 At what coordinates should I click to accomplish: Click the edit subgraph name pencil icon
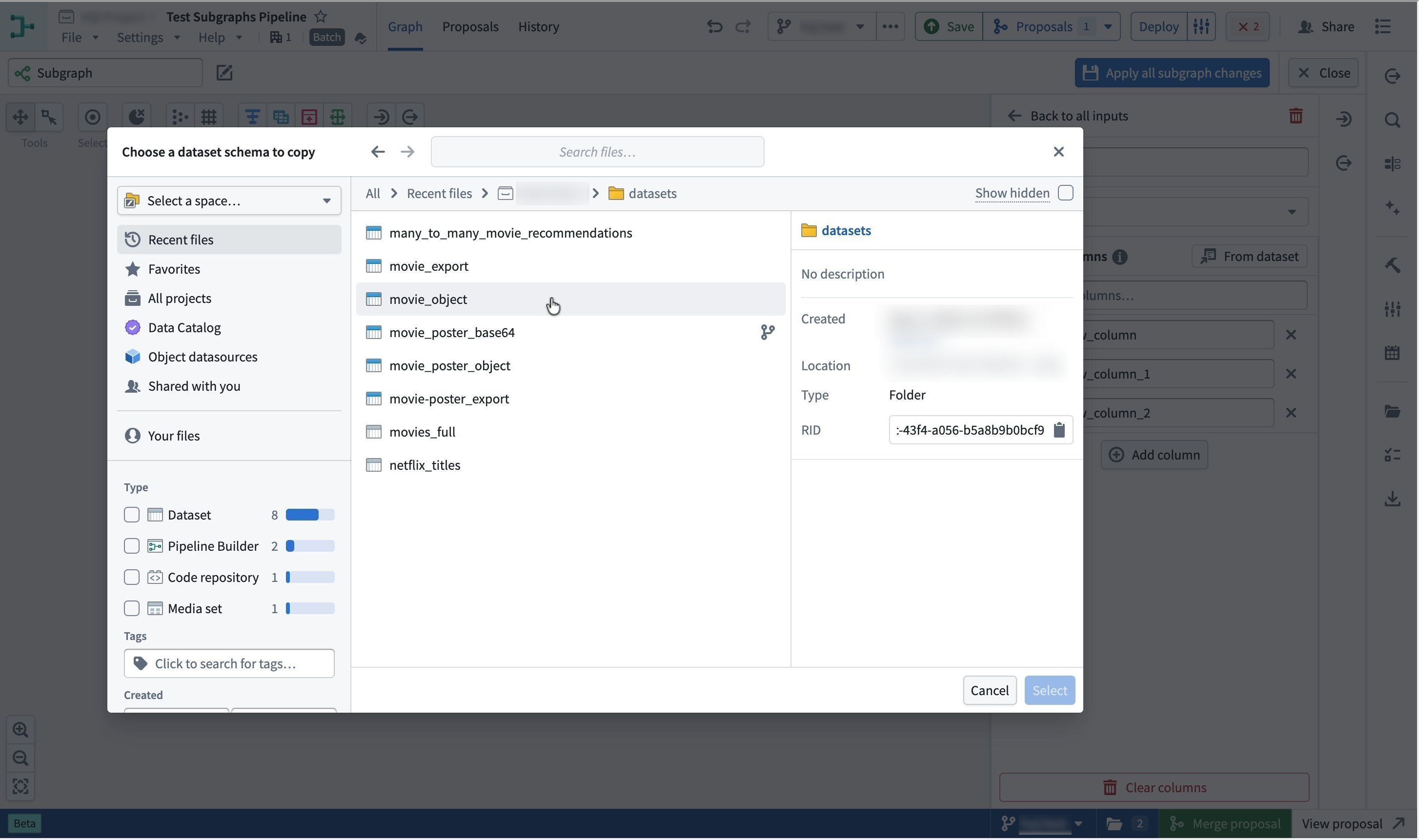(224, 73)
